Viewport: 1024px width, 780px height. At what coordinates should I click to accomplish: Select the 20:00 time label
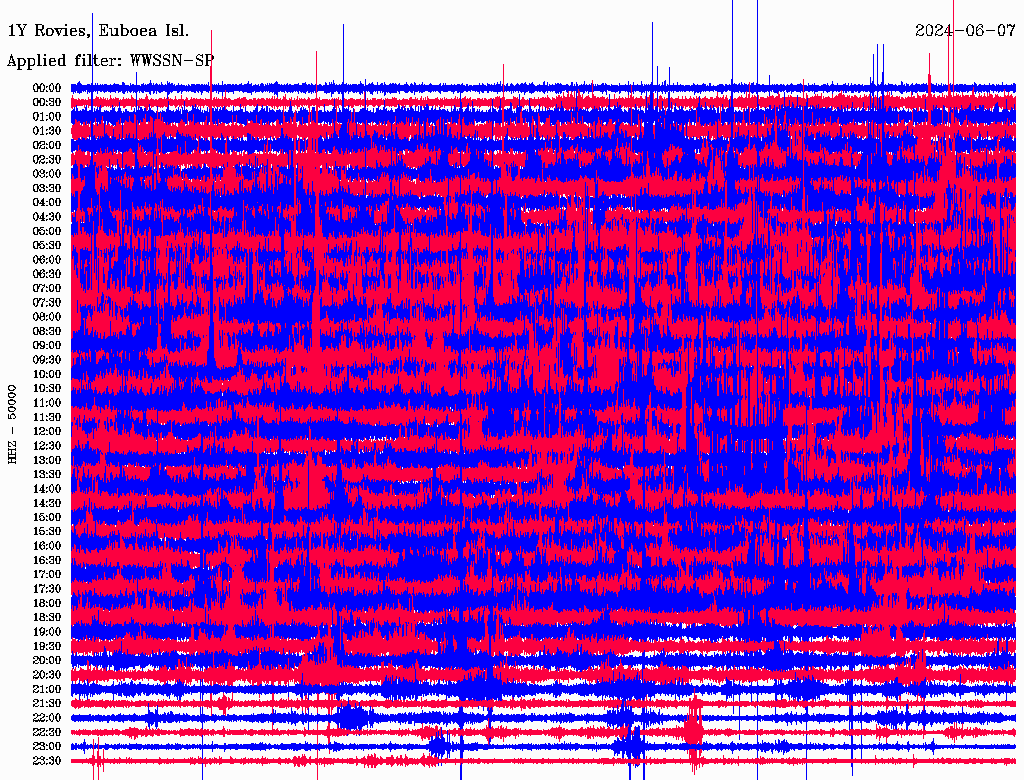pos(47,660)
